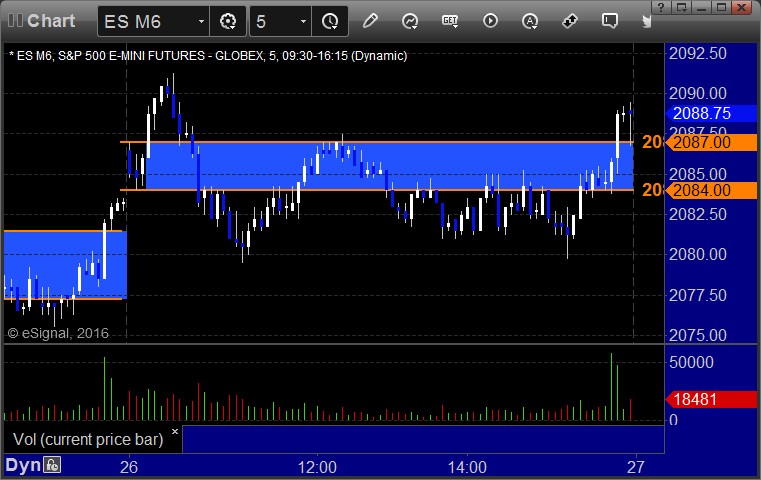Click the 12:00 time axis label

point(317,467)
